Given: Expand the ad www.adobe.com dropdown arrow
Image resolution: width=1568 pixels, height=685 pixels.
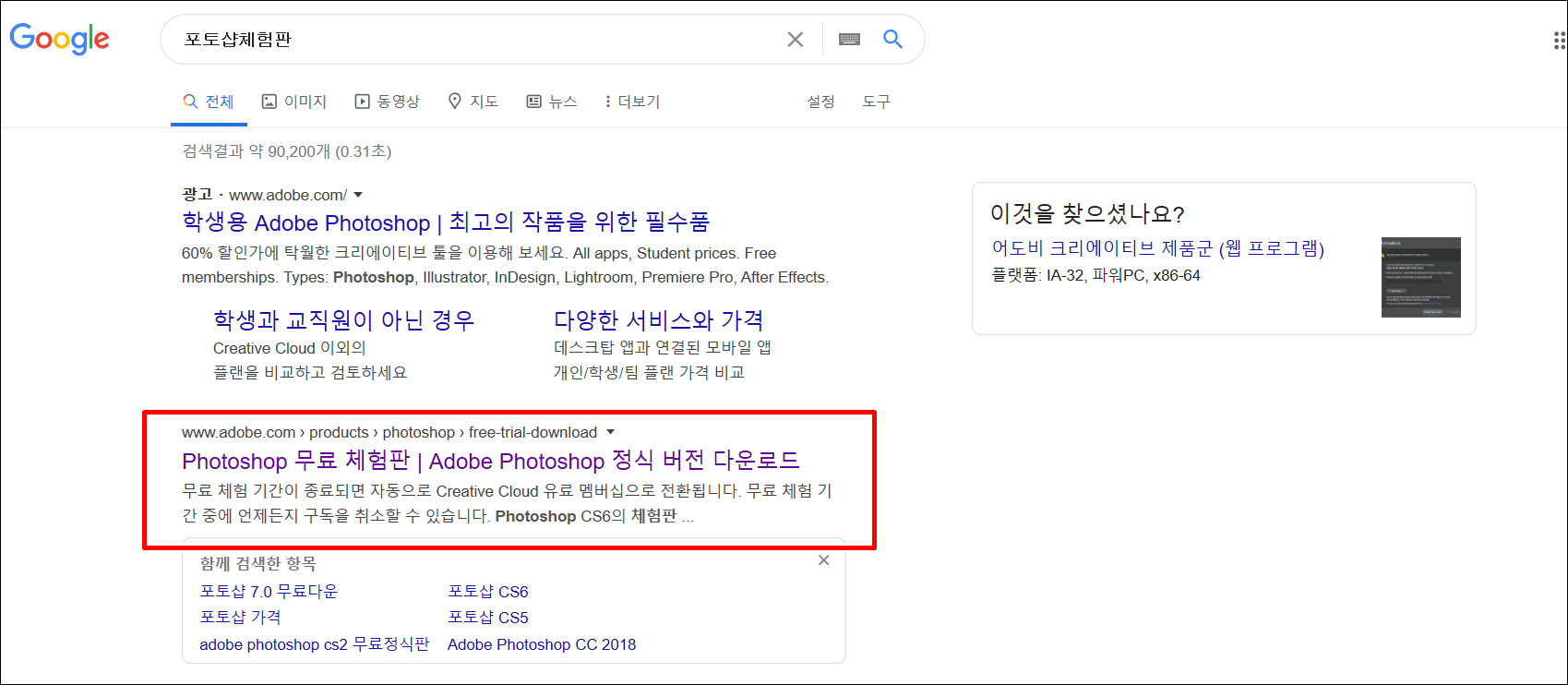Looking at the screenshot, I should tap(358, 195).
